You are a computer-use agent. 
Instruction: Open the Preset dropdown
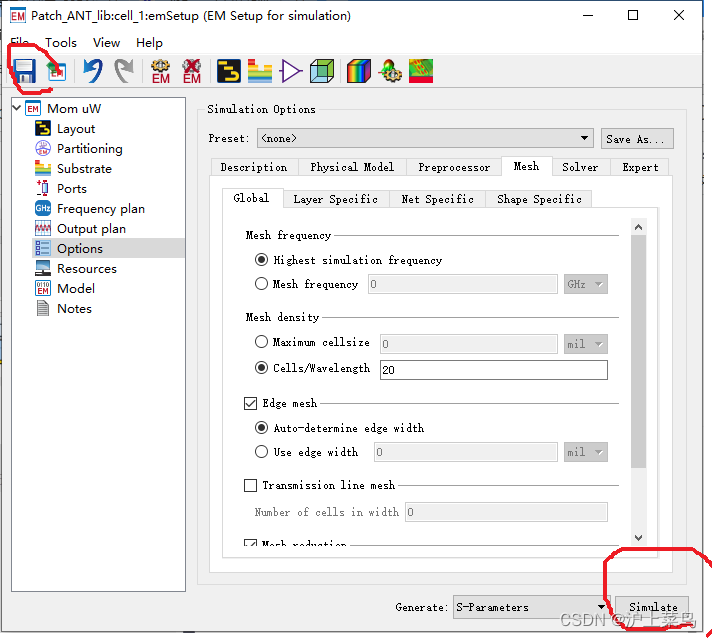tap(425, 138)
